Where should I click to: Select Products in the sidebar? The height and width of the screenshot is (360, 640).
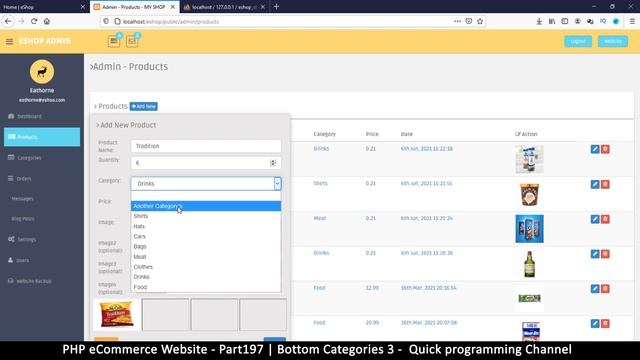(x=42, y=137)
